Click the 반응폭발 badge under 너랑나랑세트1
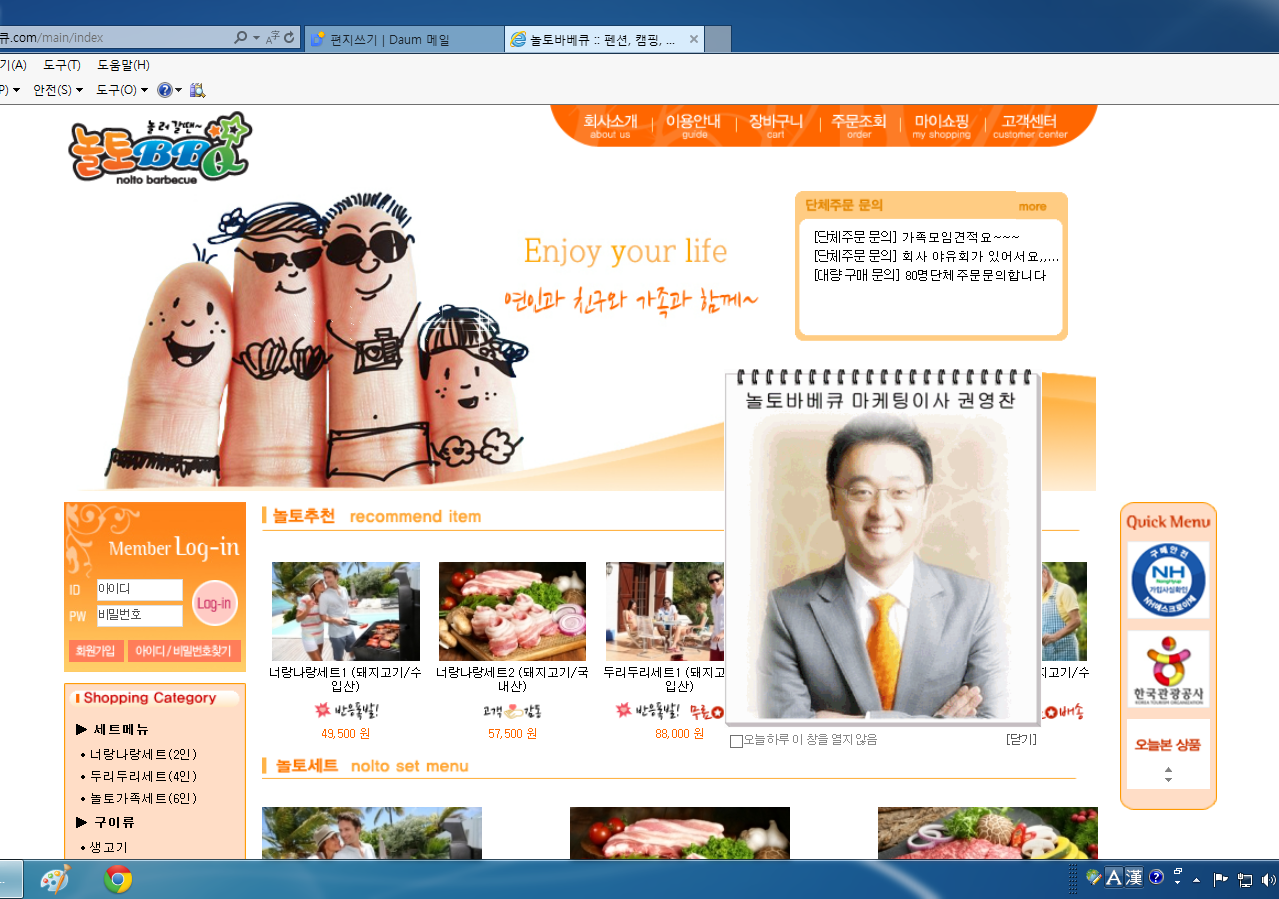 click(346, 711)
